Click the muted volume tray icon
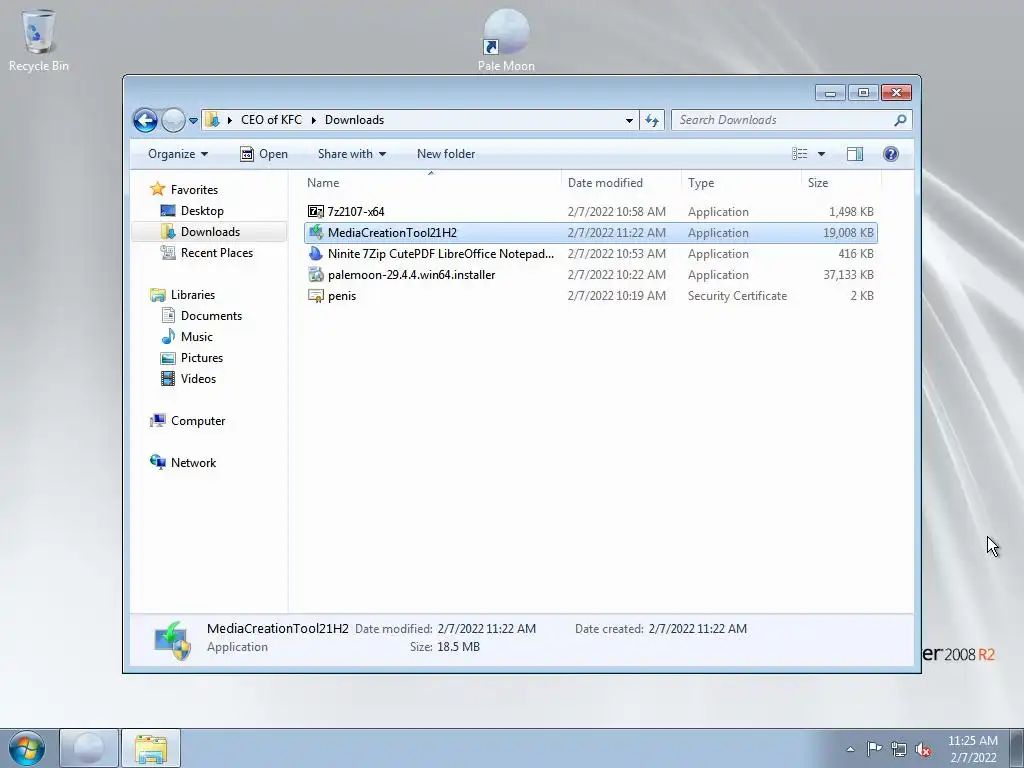 (x=923, y=750)
